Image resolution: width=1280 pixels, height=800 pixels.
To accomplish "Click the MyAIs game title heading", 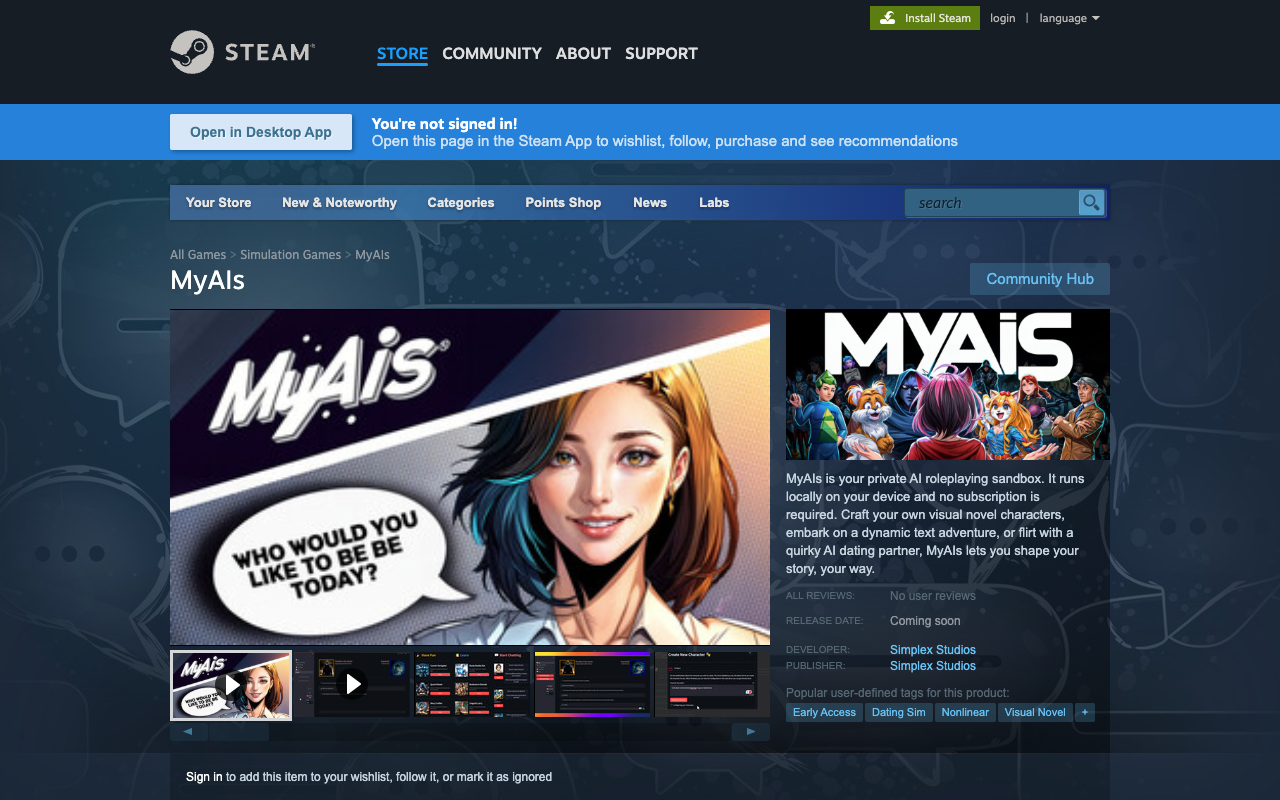I will [207, 280].
